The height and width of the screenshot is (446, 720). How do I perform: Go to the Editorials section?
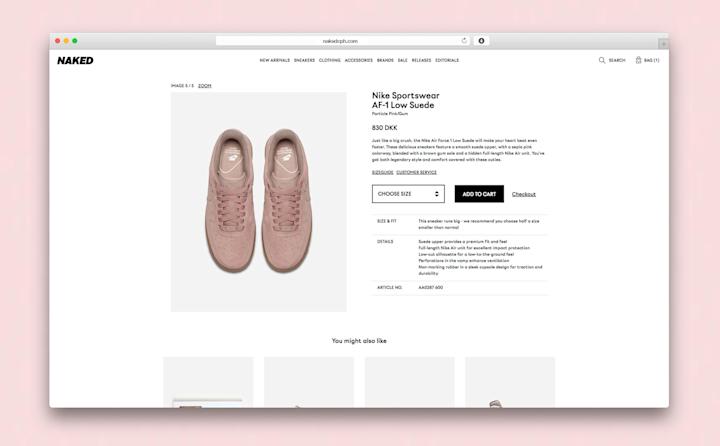coord(447,60)
